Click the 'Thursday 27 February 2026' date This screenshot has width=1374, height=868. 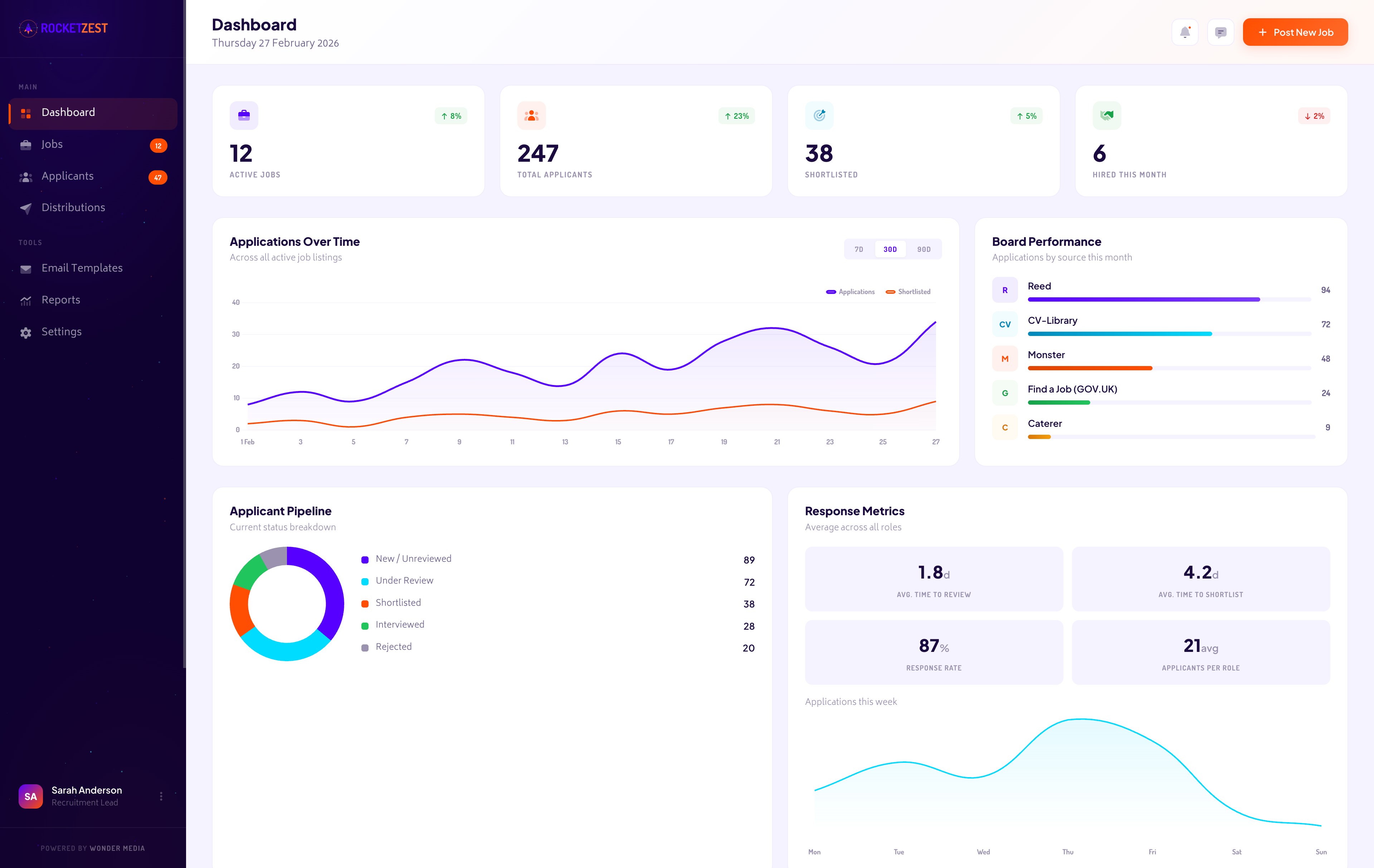tap(275, 43)
